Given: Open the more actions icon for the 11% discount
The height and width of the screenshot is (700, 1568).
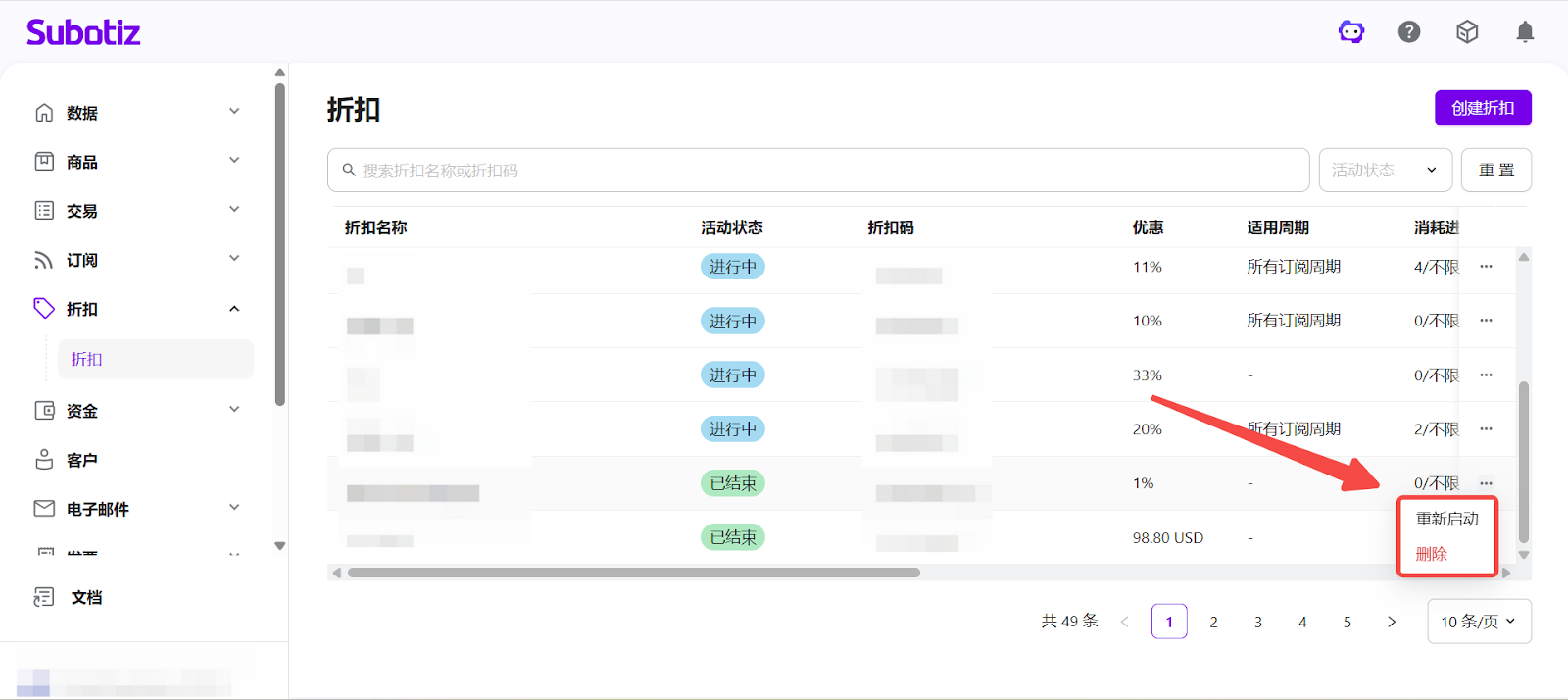Looking at the screenshot, I should (1487, 267).
